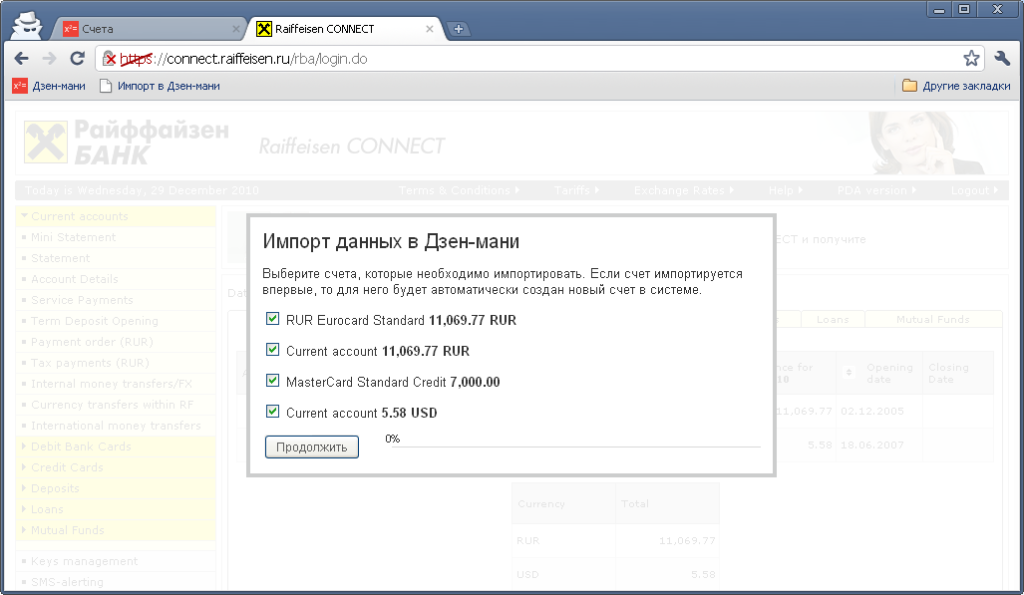The image size is (1024, 595).
Task: Open International money transfers link
Action: (116, 425)
